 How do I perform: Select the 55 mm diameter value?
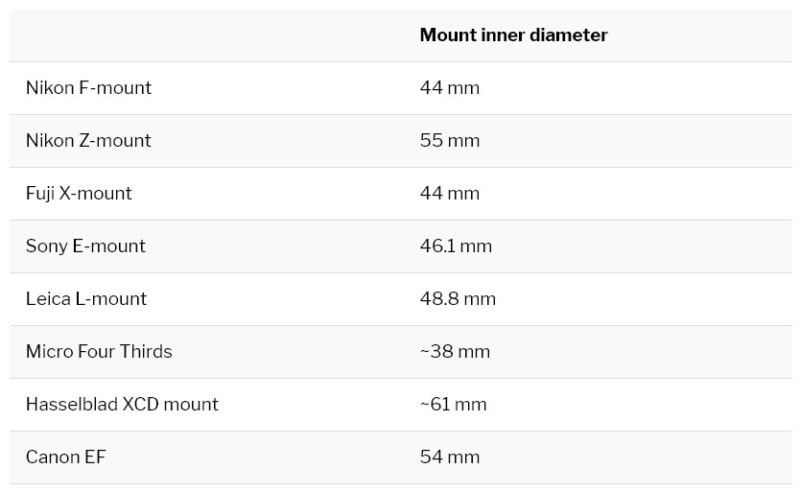pyautogui.click(x=449, y=141)
